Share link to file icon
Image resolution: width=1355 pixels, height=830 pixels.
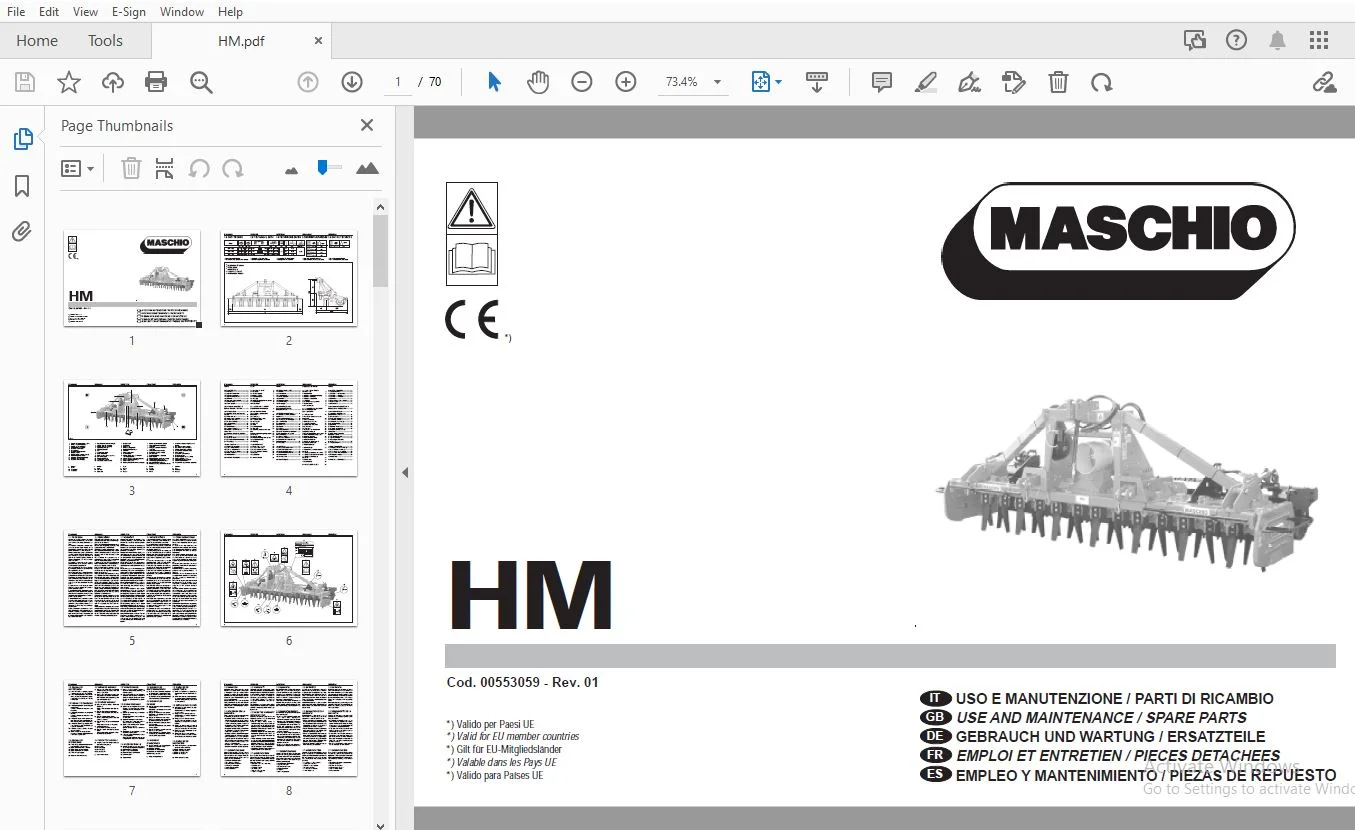tap(1325, 82)
